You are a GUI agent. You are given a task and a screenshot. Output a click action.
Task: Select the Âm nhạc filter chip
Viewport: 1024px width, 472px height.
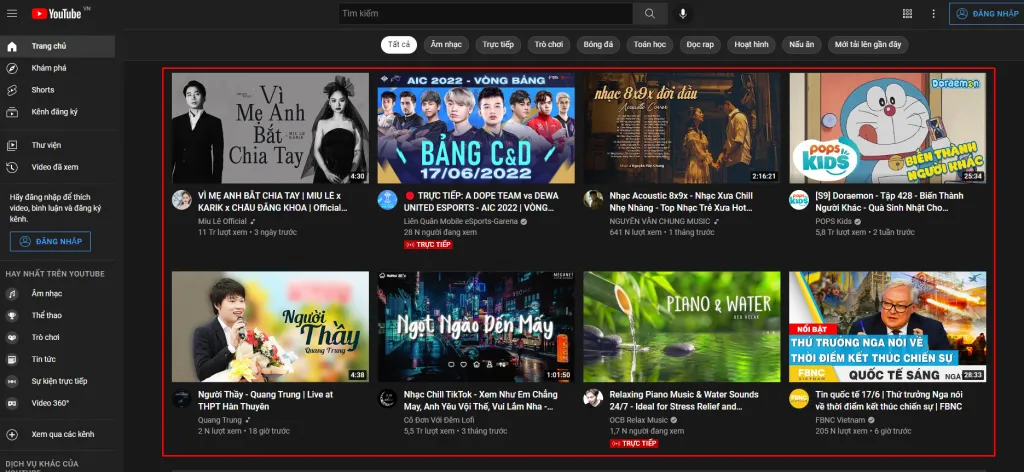tap(446, 45)
